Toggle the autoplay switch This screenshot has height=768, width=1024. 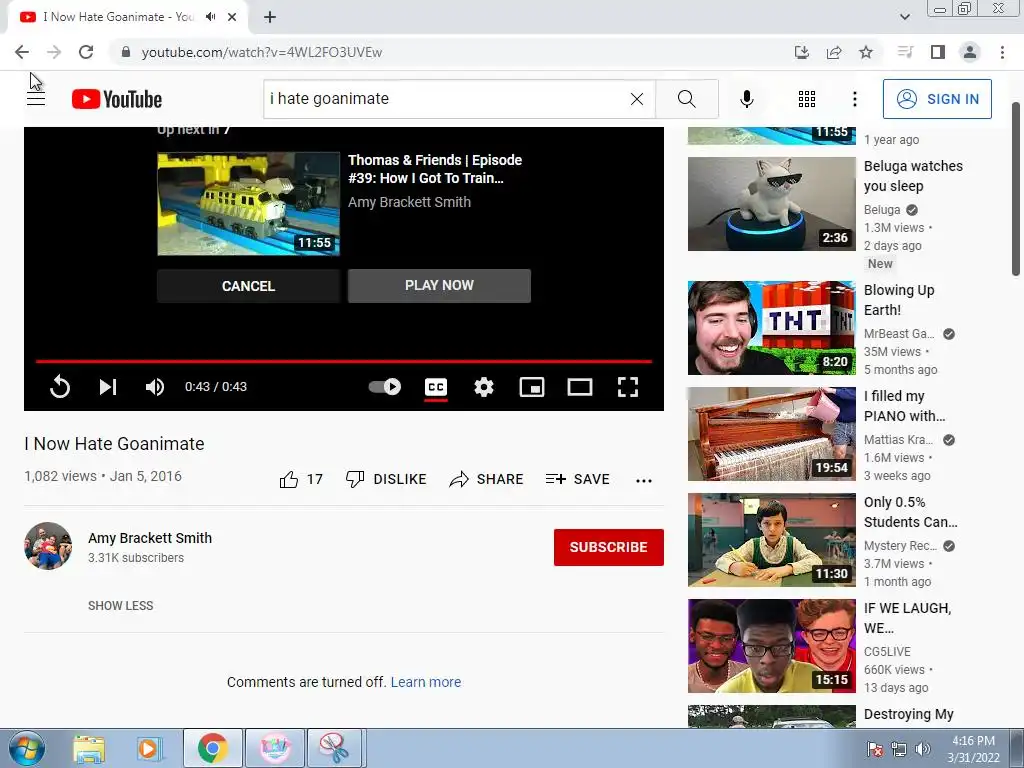tap(385, 387)
